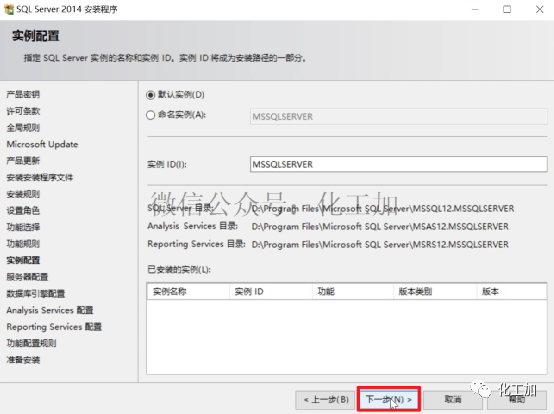Click the disabled named instance MSSQLSERVER field
The height and width of the screenshot is (414, 554).
pyautogui.click(x=399, y=117)
